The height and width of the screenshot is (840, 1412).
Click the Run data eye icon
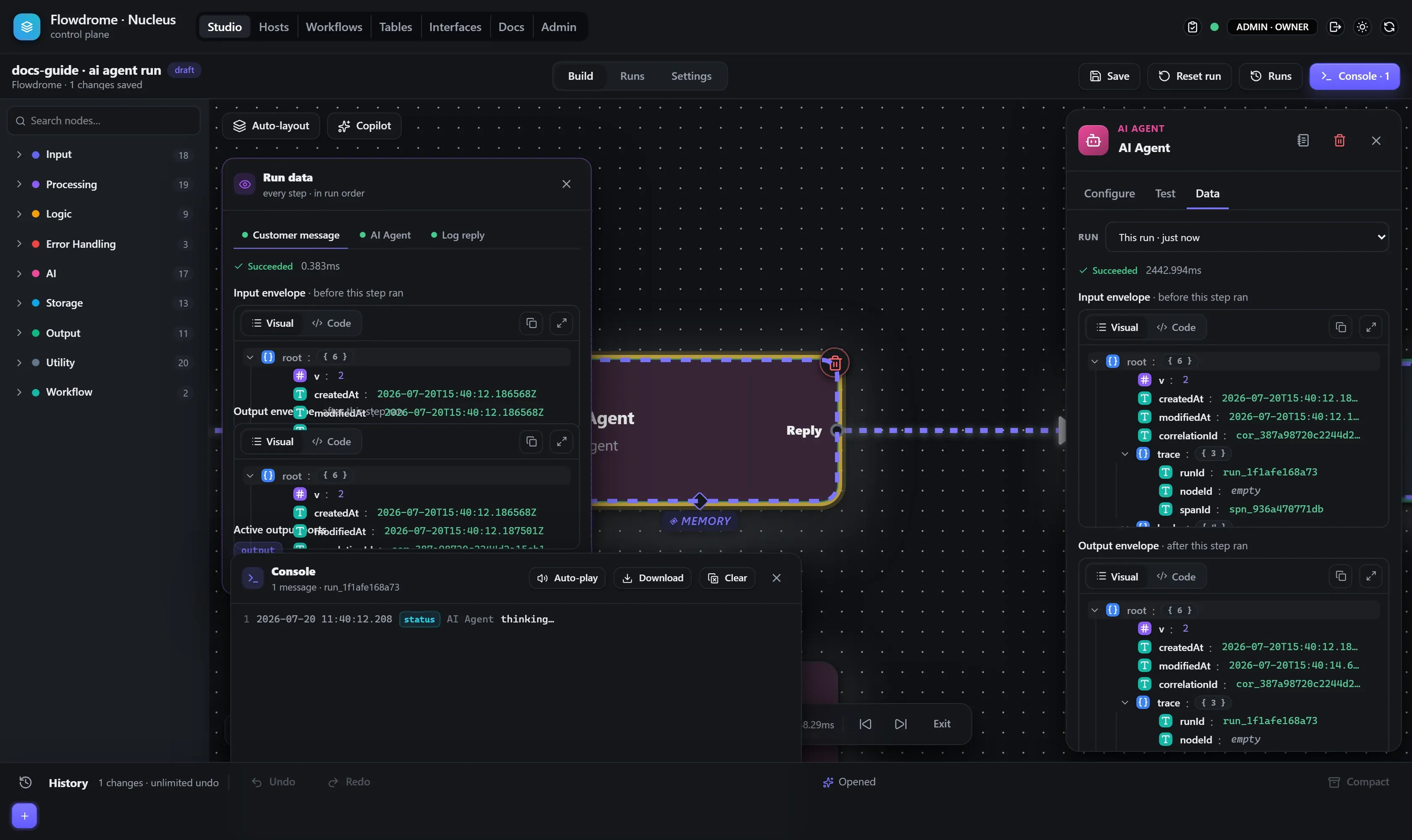coord(245,184)
